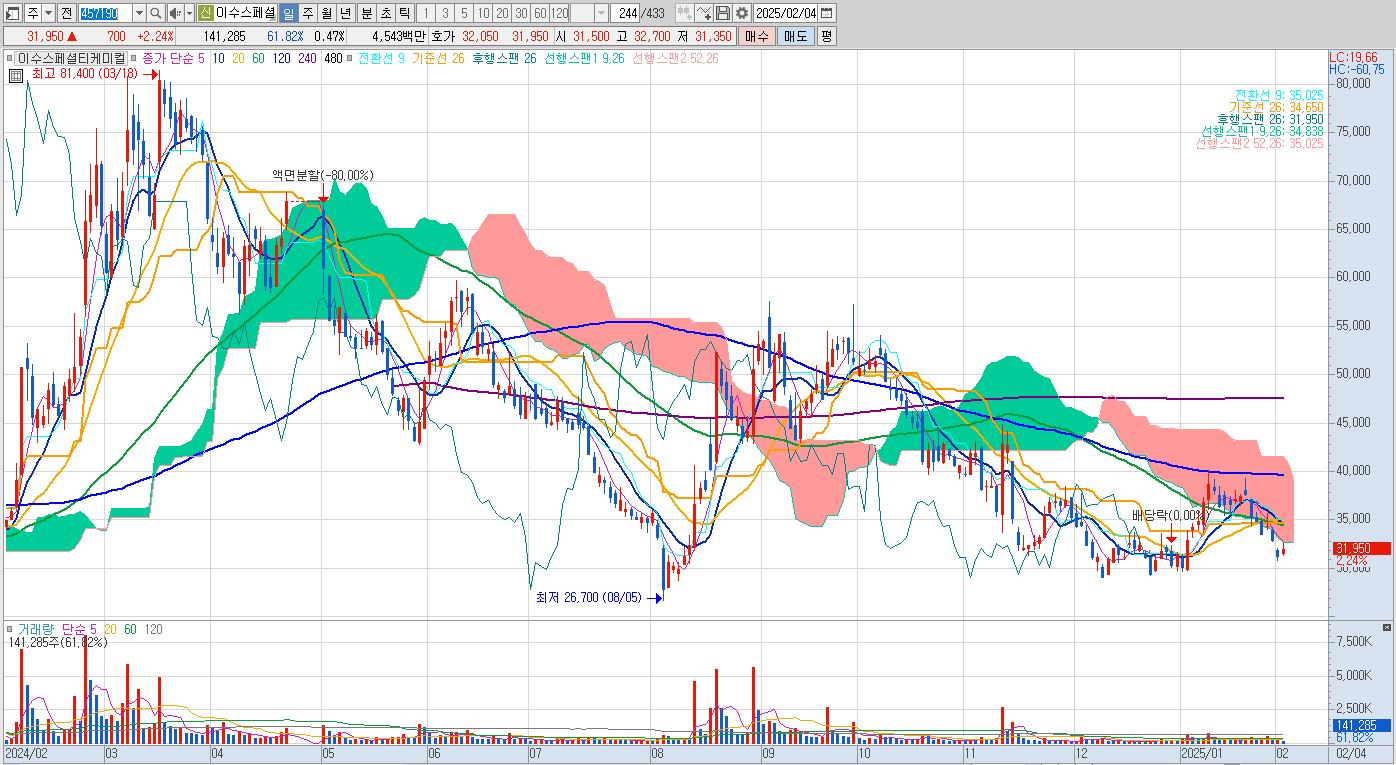
Task: Select the 월 monthly period
Action: pos(326,13)
